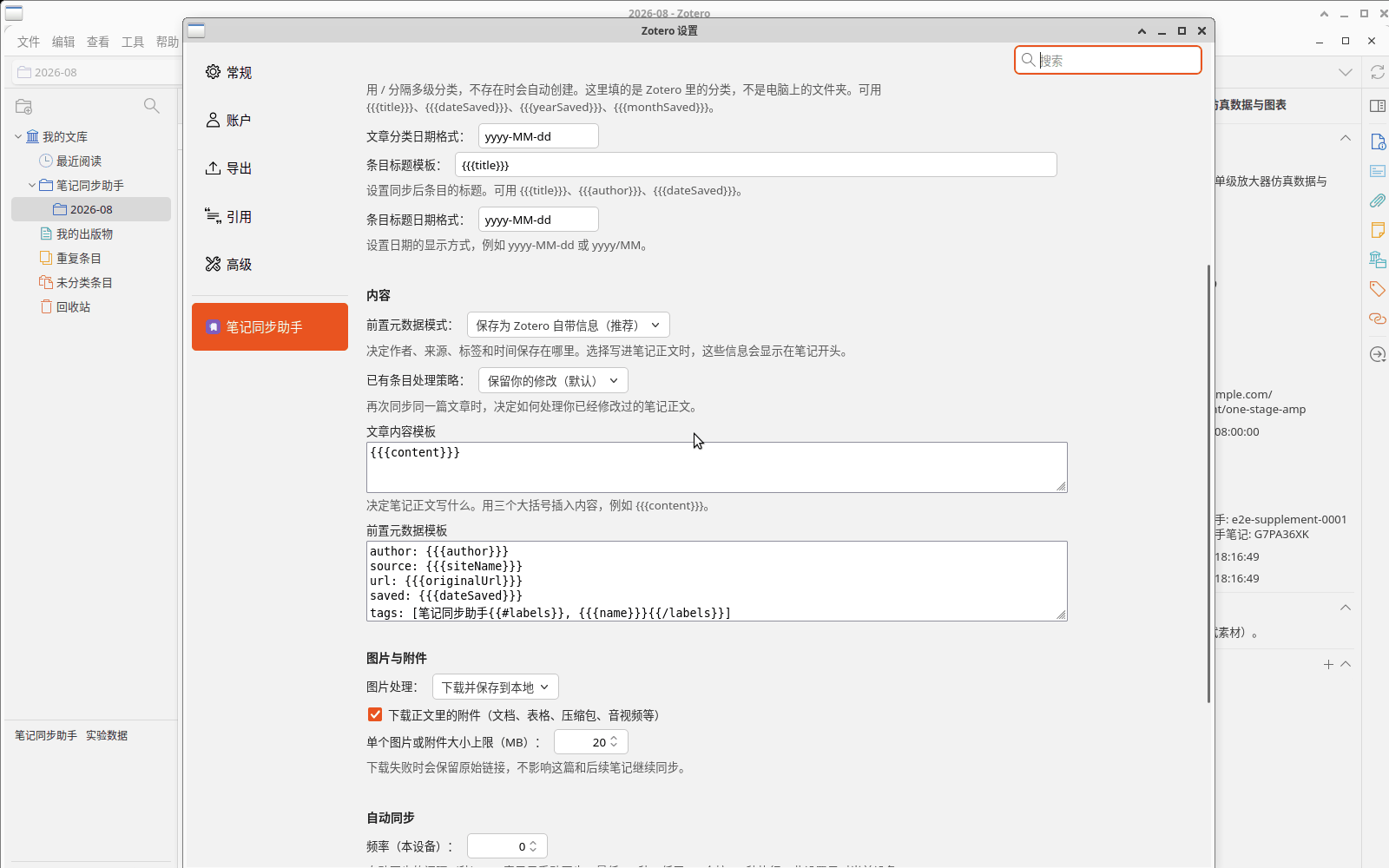Collapse the 笔记同步助手 collection node

32,185
